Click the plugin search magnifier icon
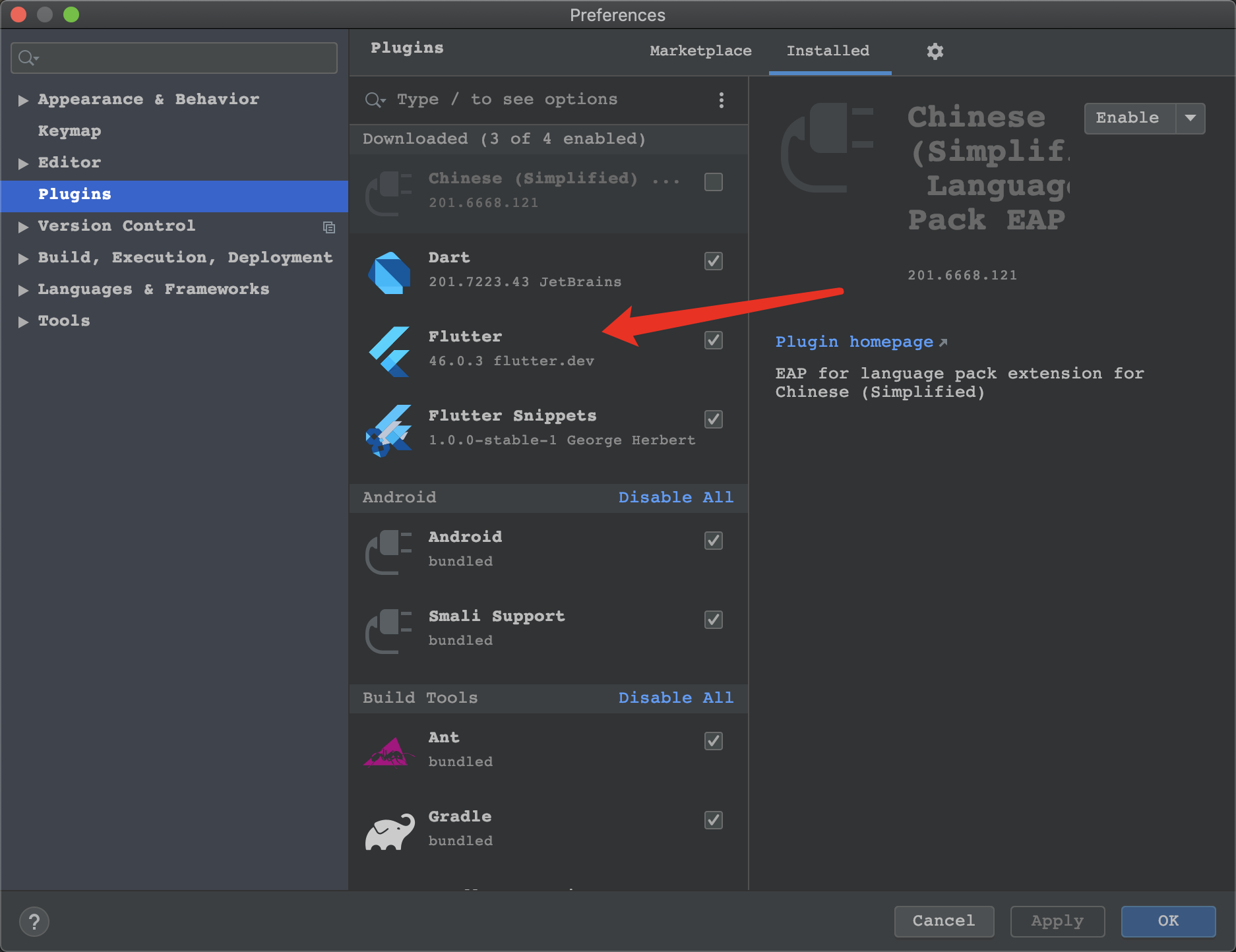This screenshot has height=952, width=1236. pos(375,100)
